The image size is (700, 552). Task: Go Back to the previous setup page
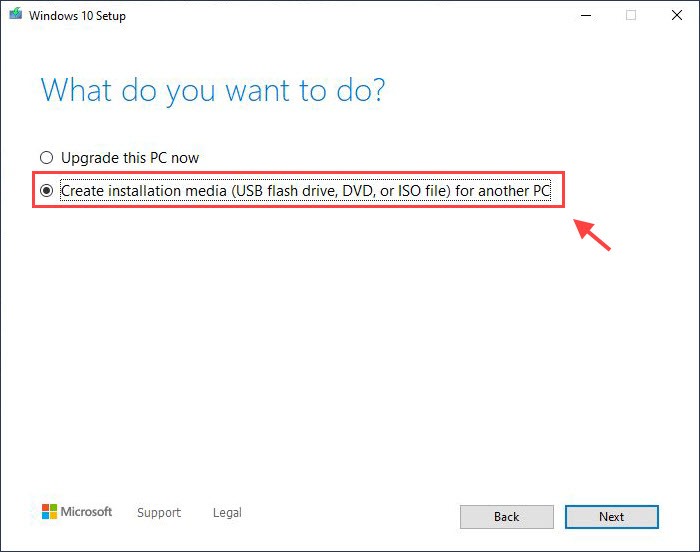[x=507, y=517]
